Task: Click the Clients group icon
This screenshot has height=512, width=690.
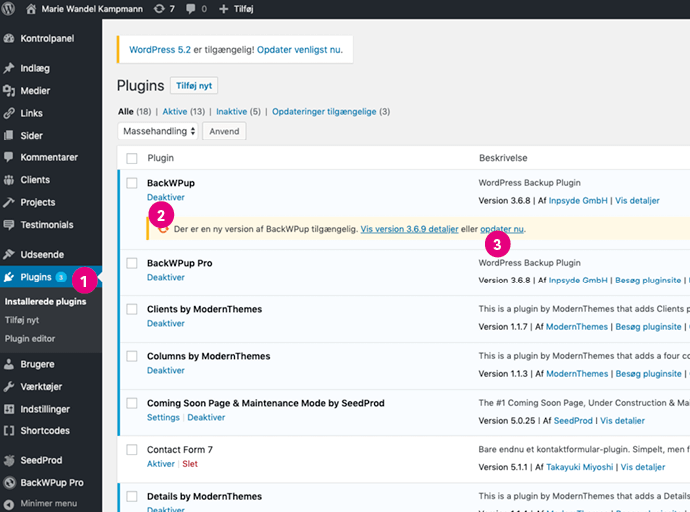Action: tap(9, 179)
